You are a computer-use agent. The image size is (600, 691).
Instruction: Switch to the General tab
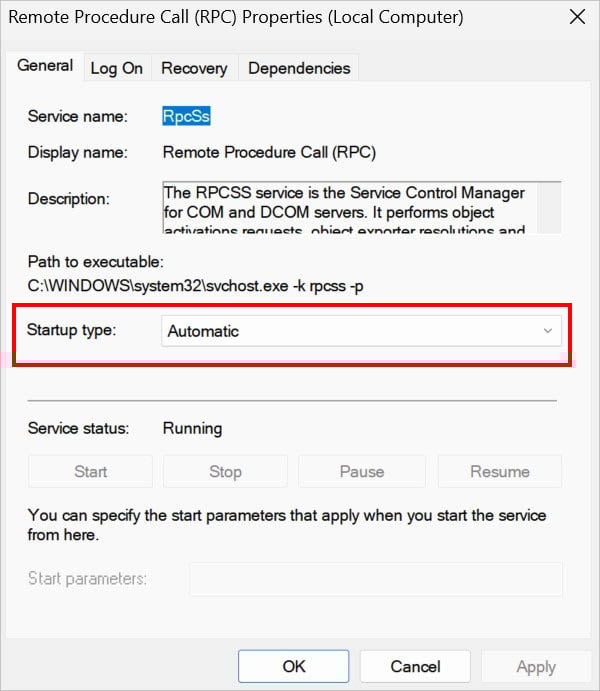45,66
